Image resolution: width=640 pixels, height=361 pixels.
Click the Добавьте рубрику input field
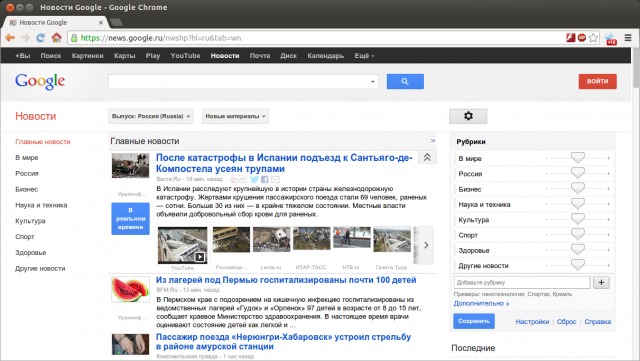pos(522,282)
